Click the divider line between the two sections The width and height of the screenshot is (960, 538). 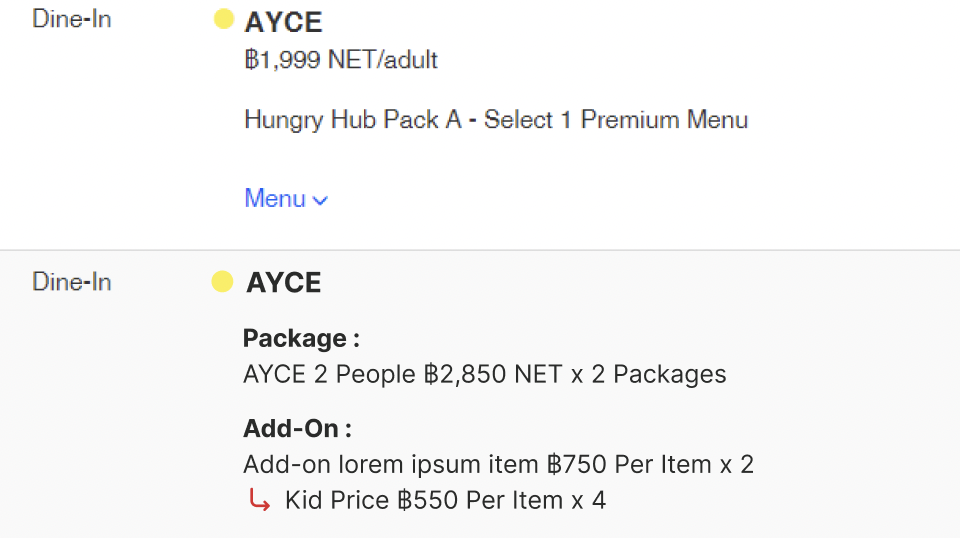480,250
